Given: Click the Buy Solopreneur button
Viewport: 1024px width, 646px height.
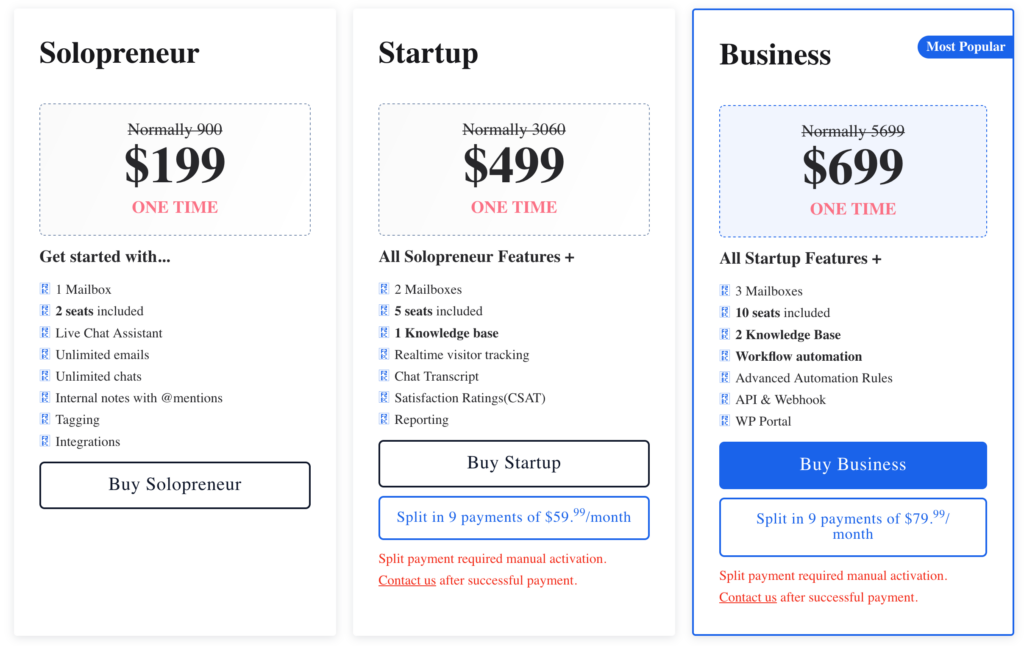Looking at the screenshot, I should tap(174, 485).
